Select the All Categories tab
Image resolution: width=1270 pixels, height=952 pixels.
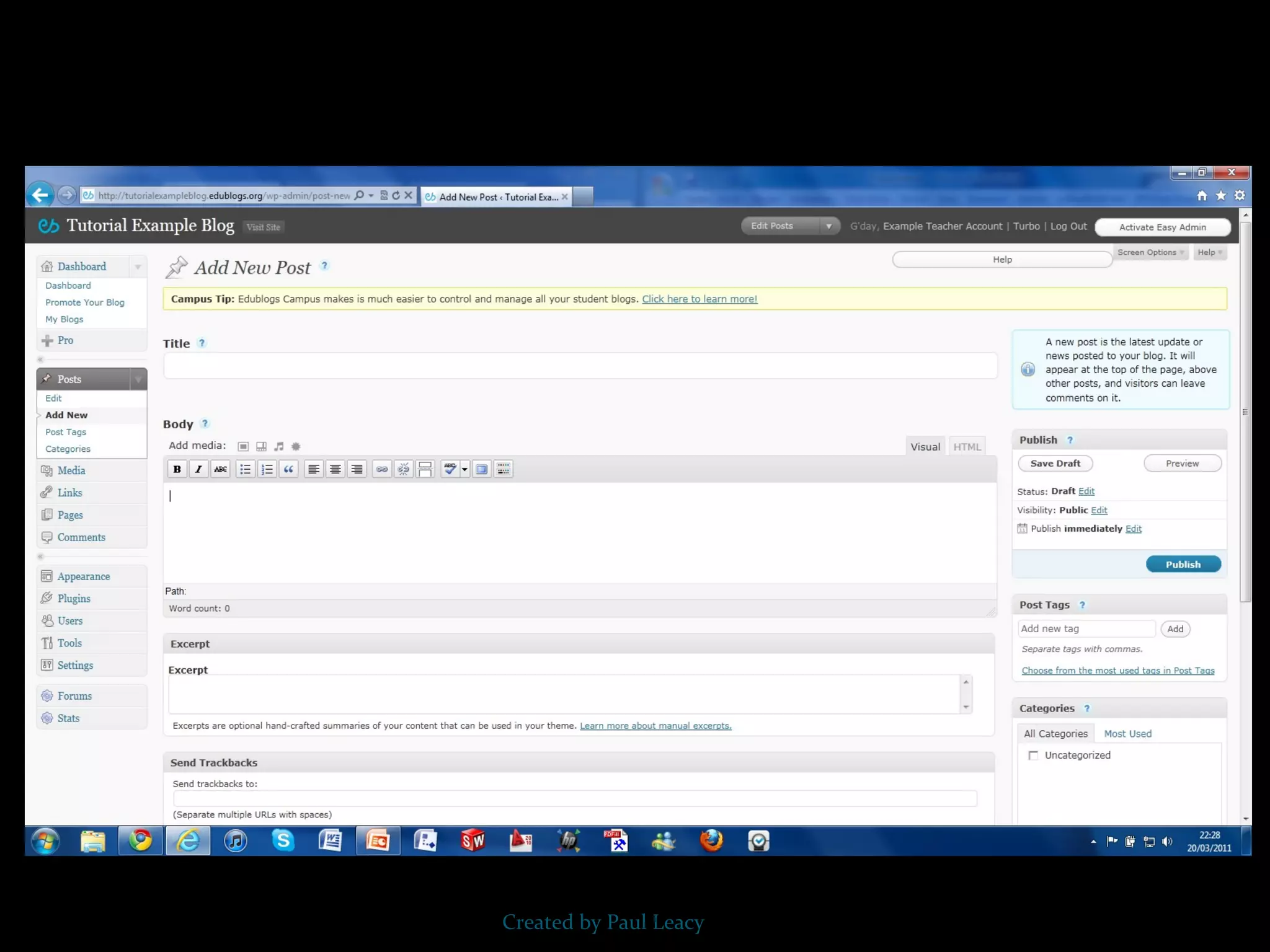[1055, 734]
